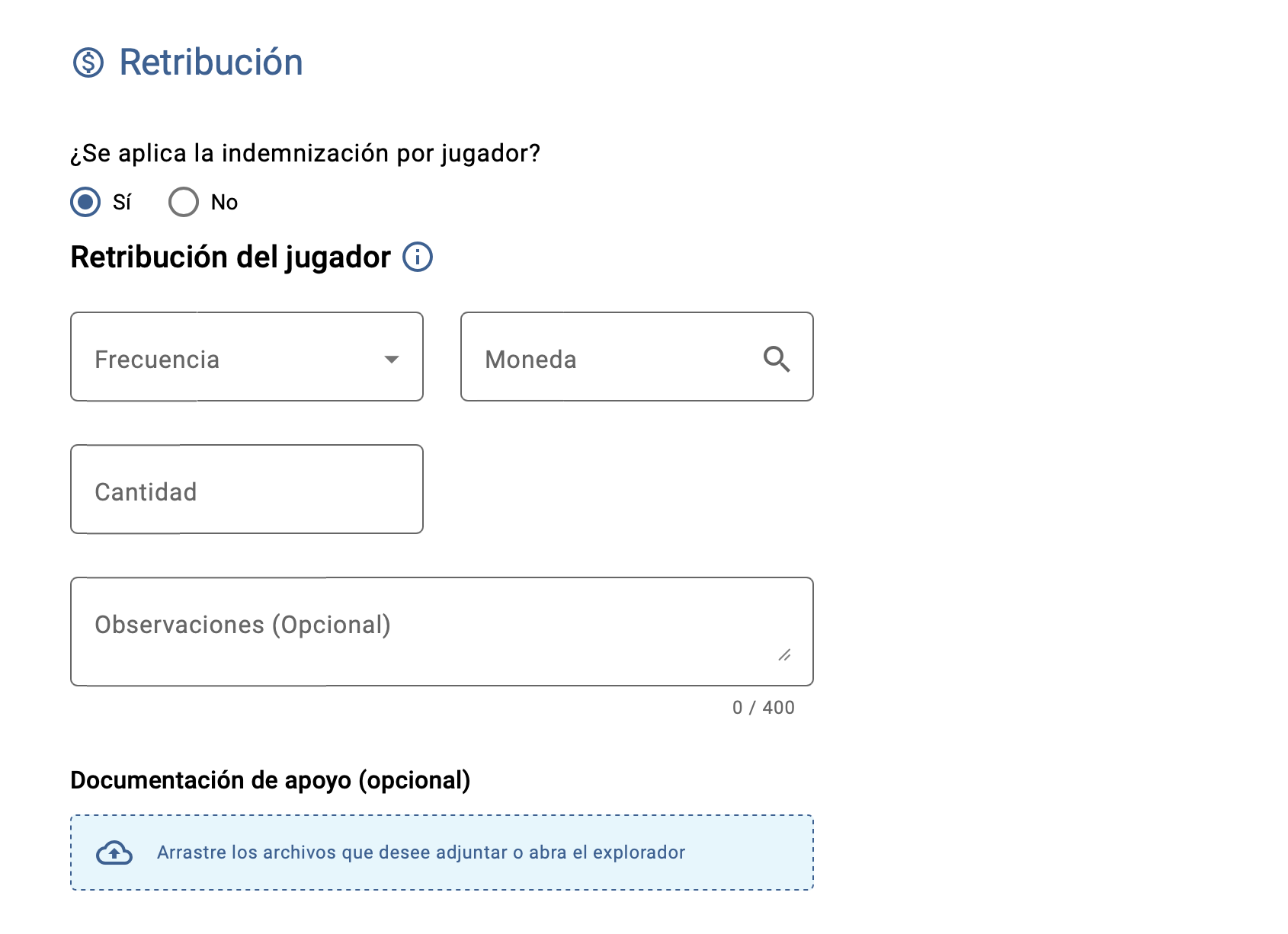The image size is (1288, 934).
Task: Click the Sí label text
Action: pyautogui.click(x=122, y=202)
